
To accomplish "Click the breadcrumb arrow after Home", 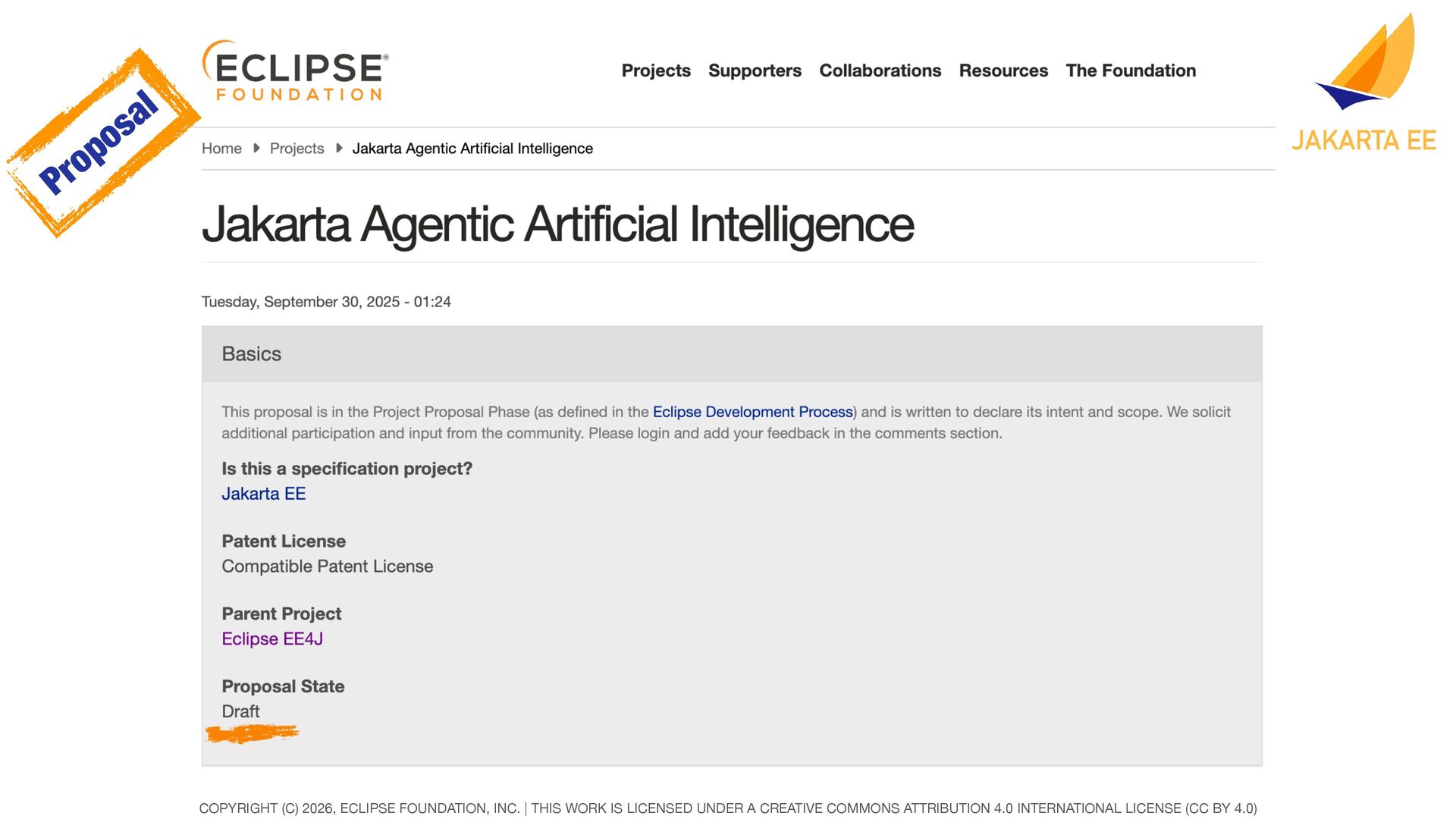I will pos(256,148).
